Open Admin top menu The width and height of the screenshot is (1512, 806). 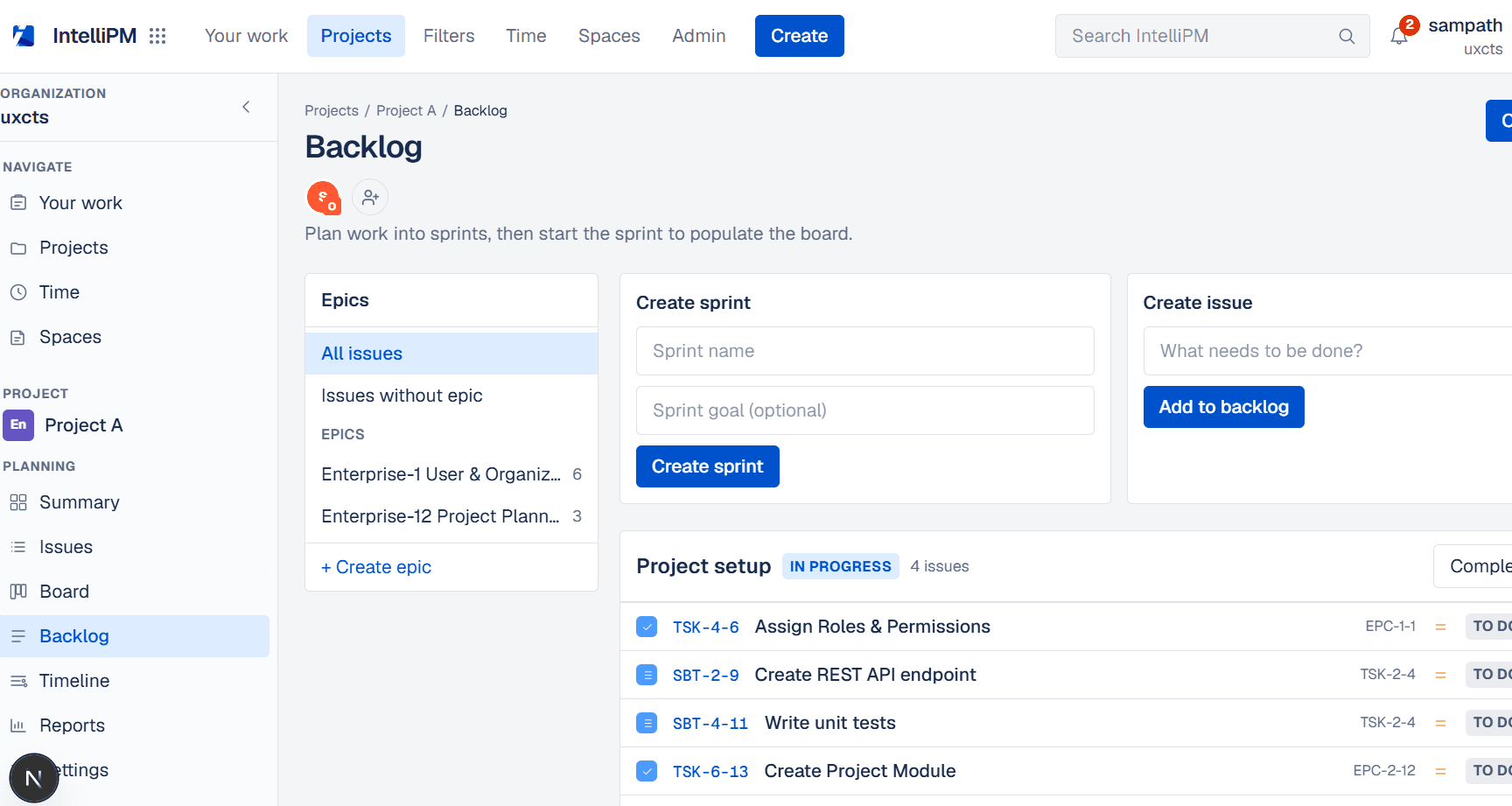coord(699,36)
